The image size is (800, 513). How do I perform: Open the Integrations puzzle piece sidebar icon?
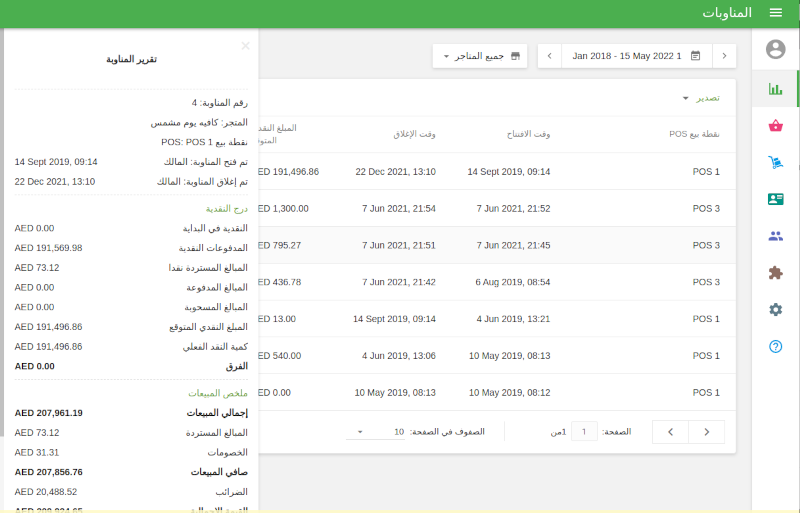pos(776,273)
